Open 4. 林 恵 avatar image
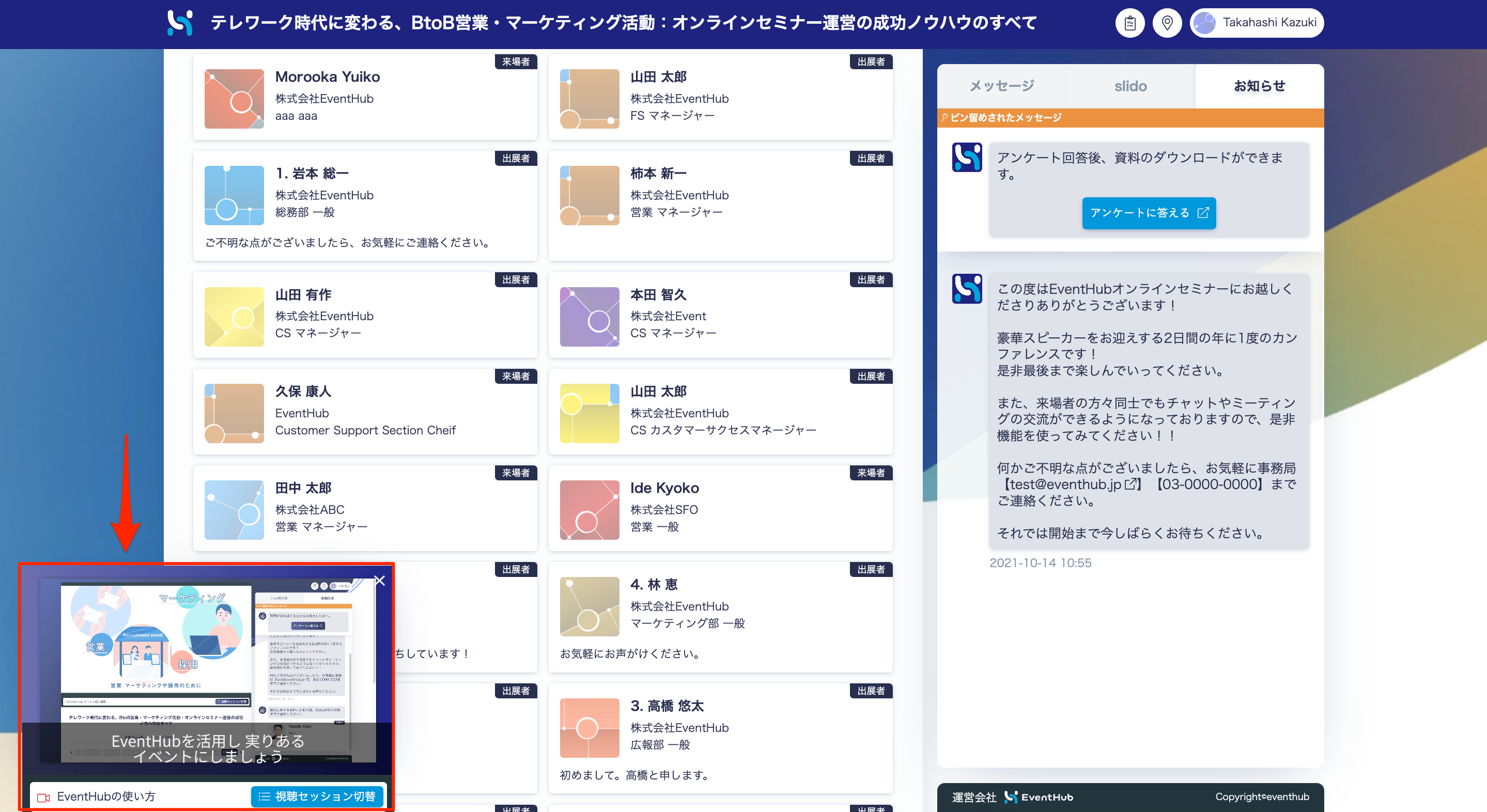The height and width of the screenshot is (812, 1487). pos(590,606)
